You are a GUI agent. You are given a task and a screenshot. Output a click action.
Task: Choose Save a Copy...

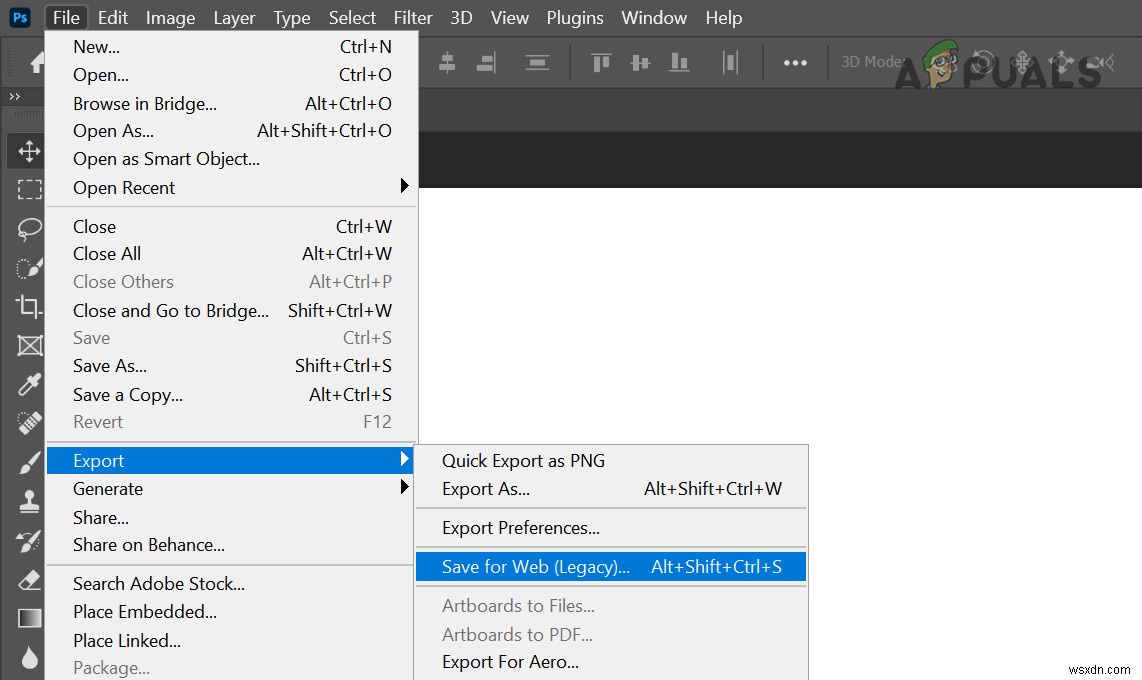click(232, 395)
